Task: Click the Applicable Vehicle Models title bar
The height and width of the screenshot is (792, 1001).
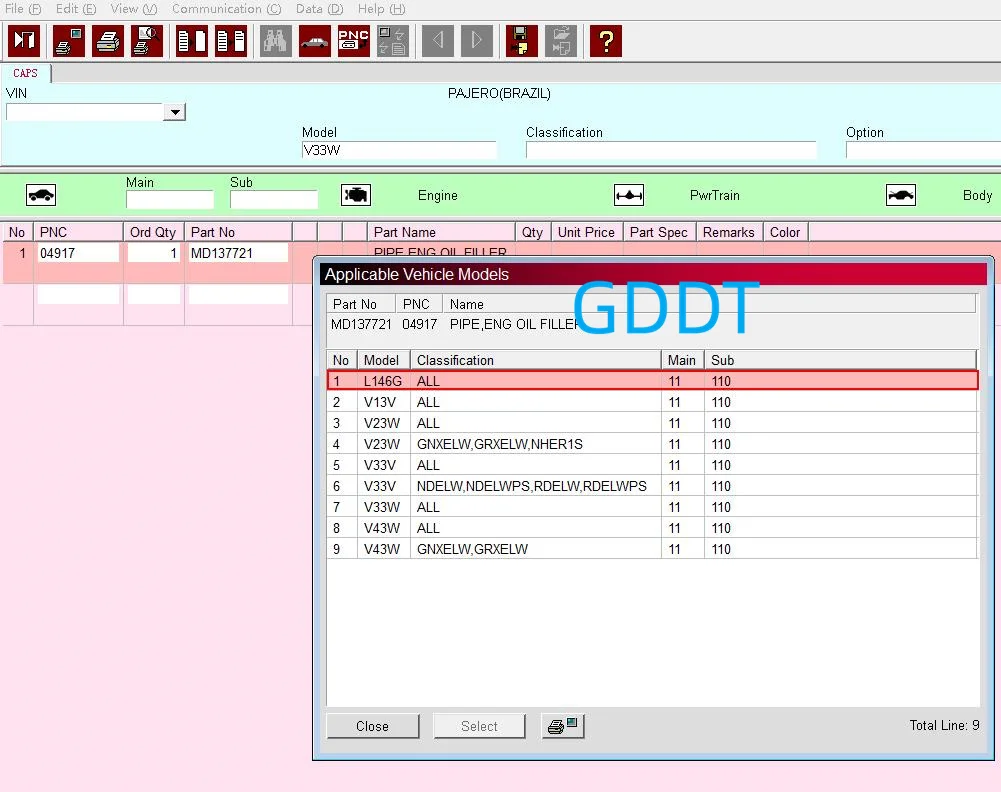Action: coord(653,274)
